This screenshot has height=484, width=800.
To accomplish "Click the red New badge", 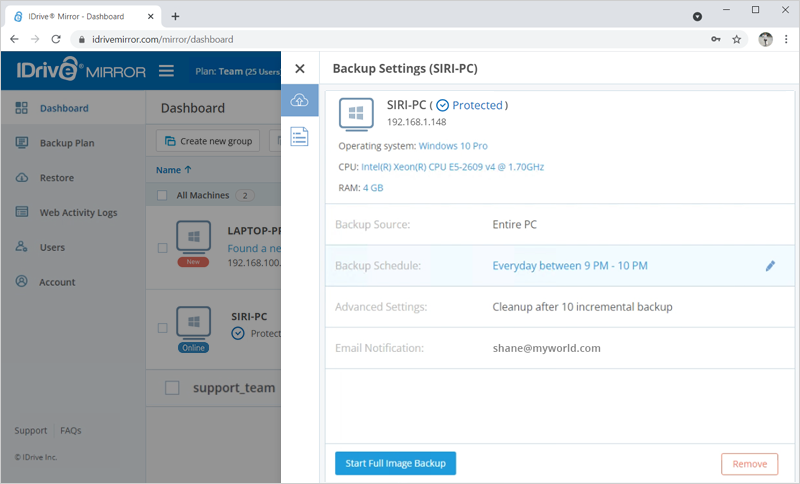I will (x=193, y=262).
